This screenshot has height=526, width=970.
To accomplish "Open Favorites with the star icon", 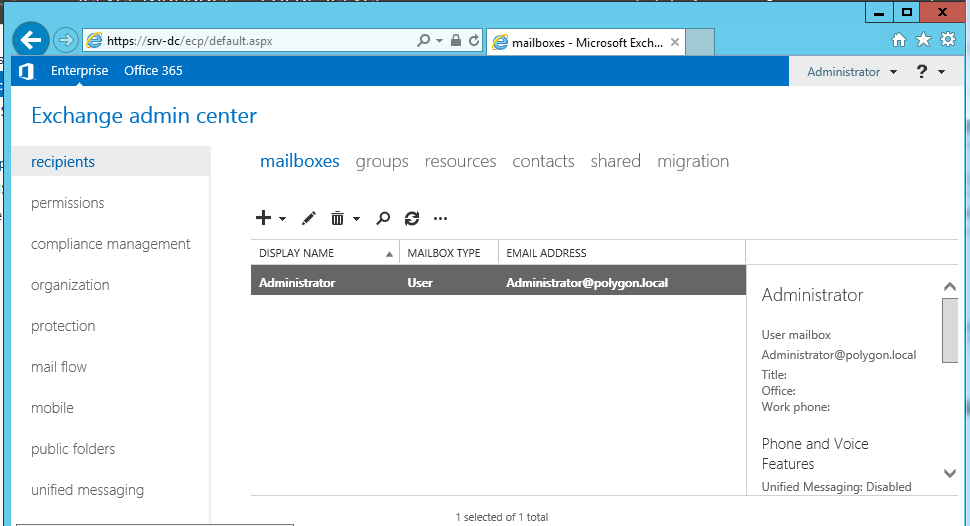I will [x=923, y=40].
